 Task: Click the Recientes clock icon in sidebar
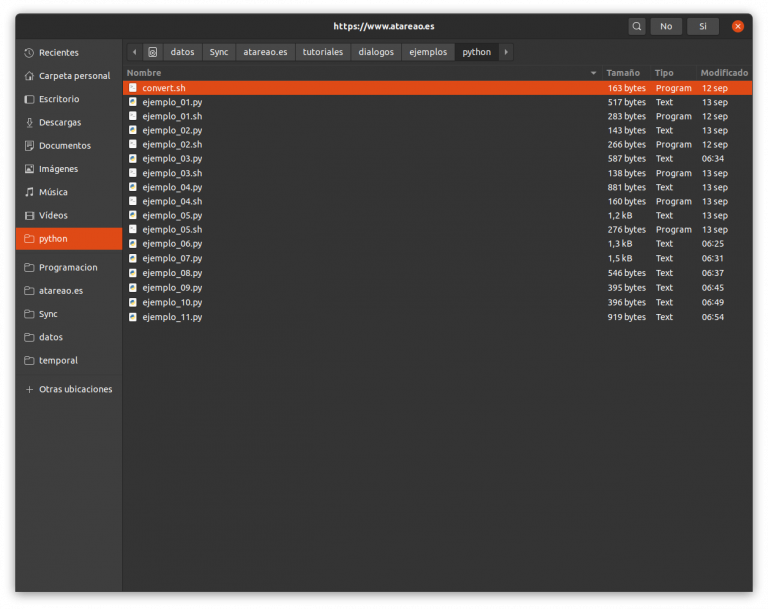29,52
